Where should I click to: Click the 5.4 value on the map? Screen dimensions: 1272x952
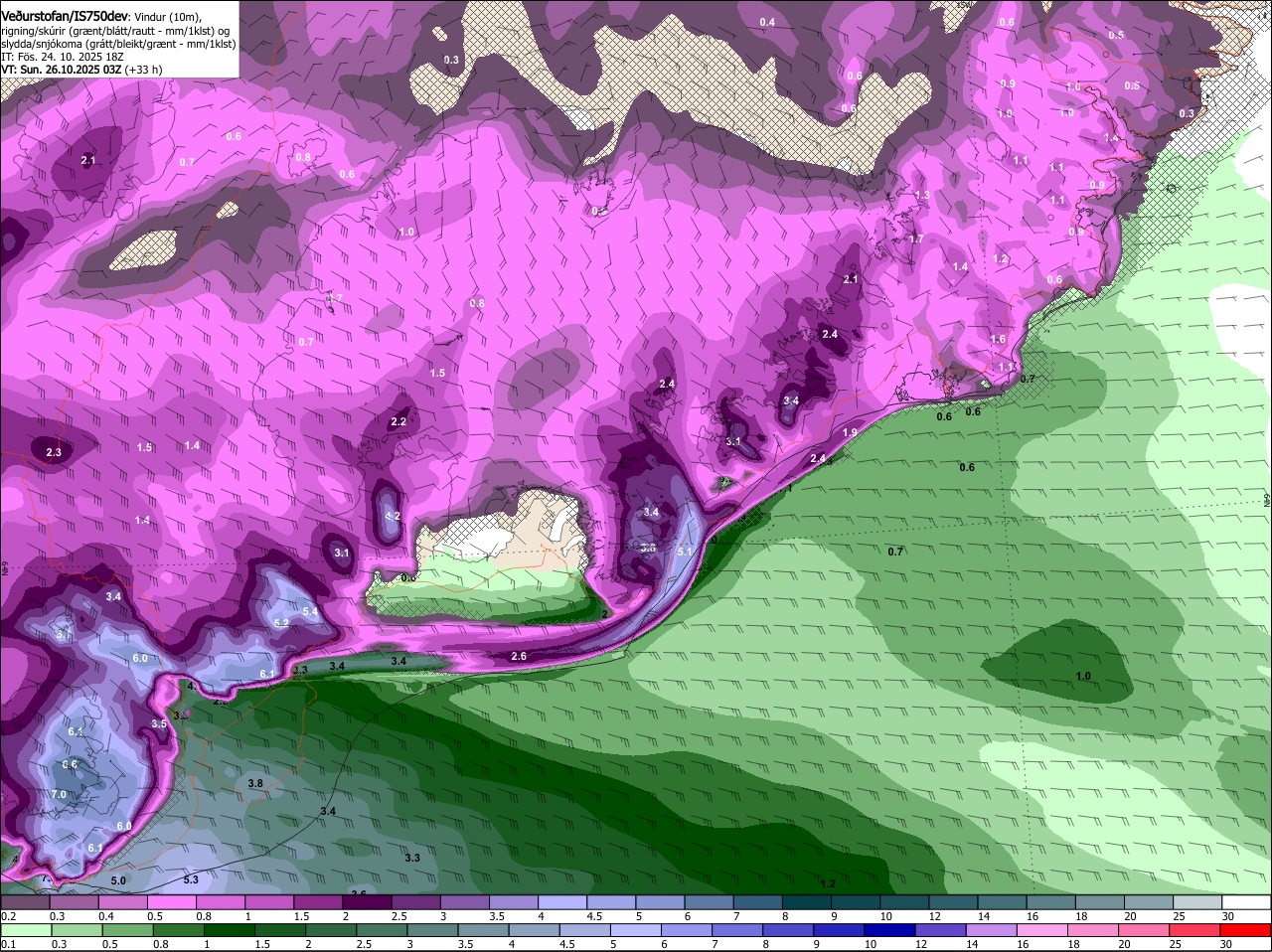(310, 611)
